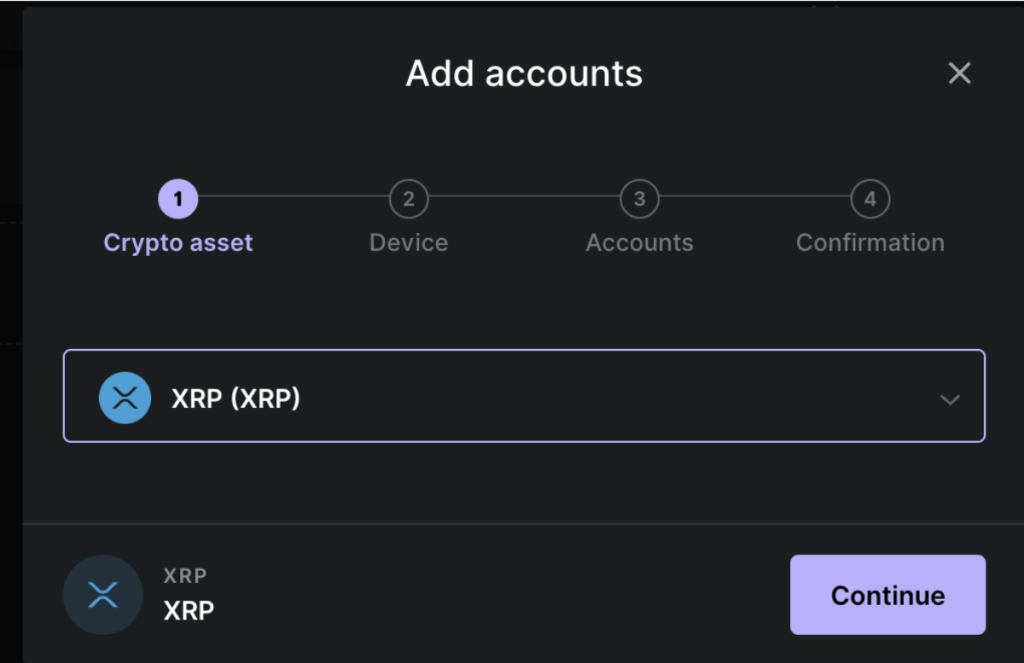Click the Accounts step label
1024x663 pixels.
click(639, 242)
